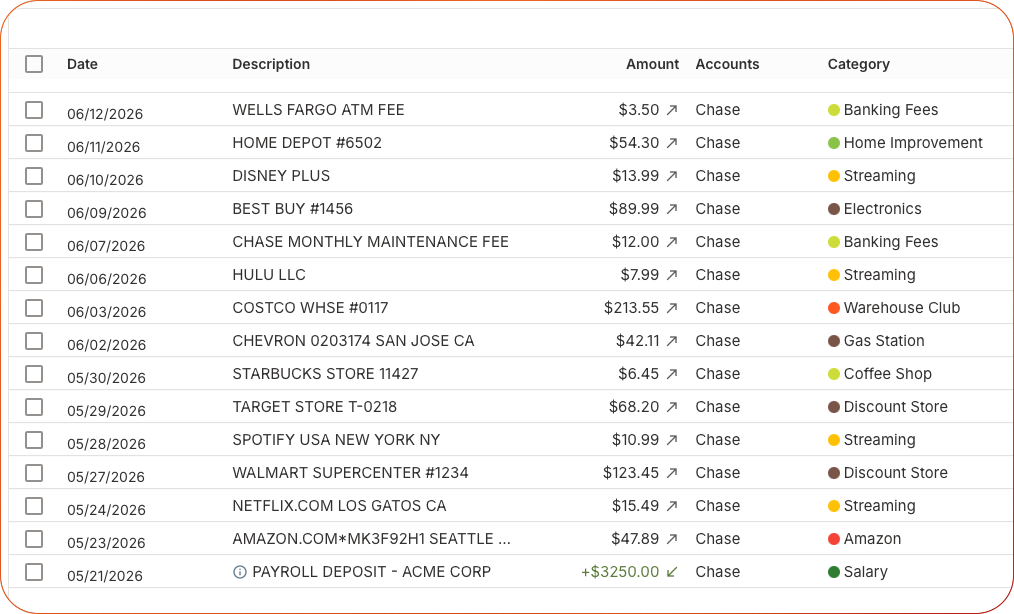Check the CHEVRON 0203174 SAN JOSE row checkbox
Screen dimensions: 1014x614
pos(34,341)
